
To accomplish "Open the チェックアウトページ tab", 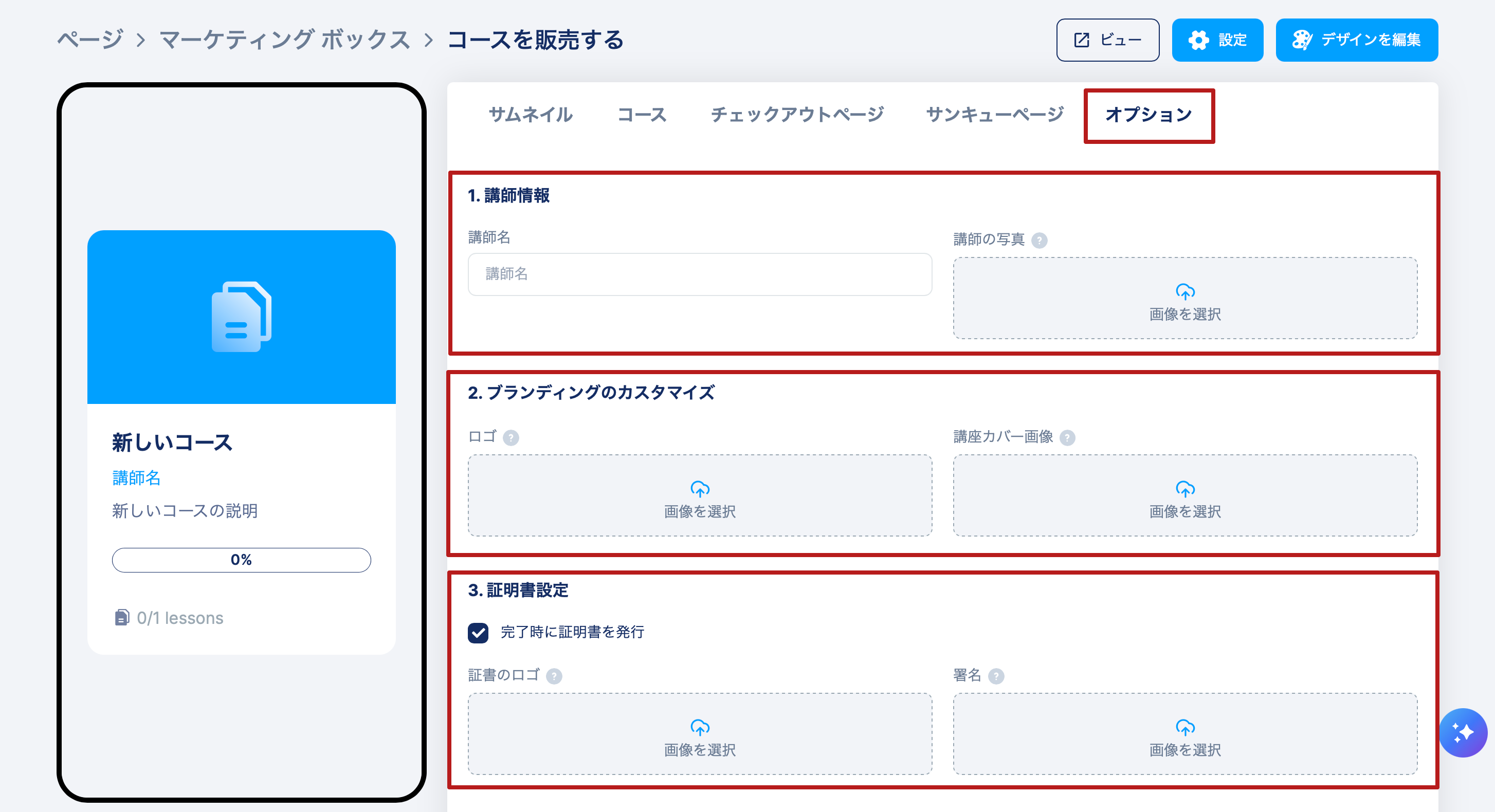I will [x=797, y=114].
